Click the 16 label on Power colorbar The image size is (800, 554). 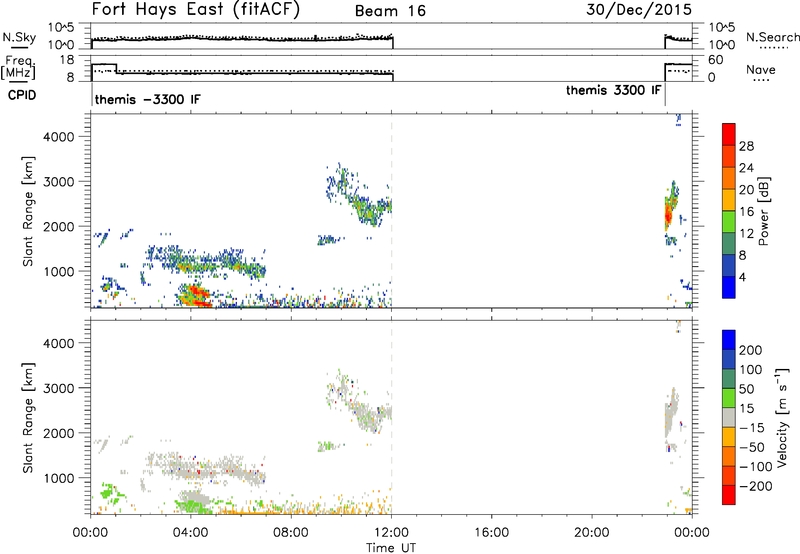746,212
